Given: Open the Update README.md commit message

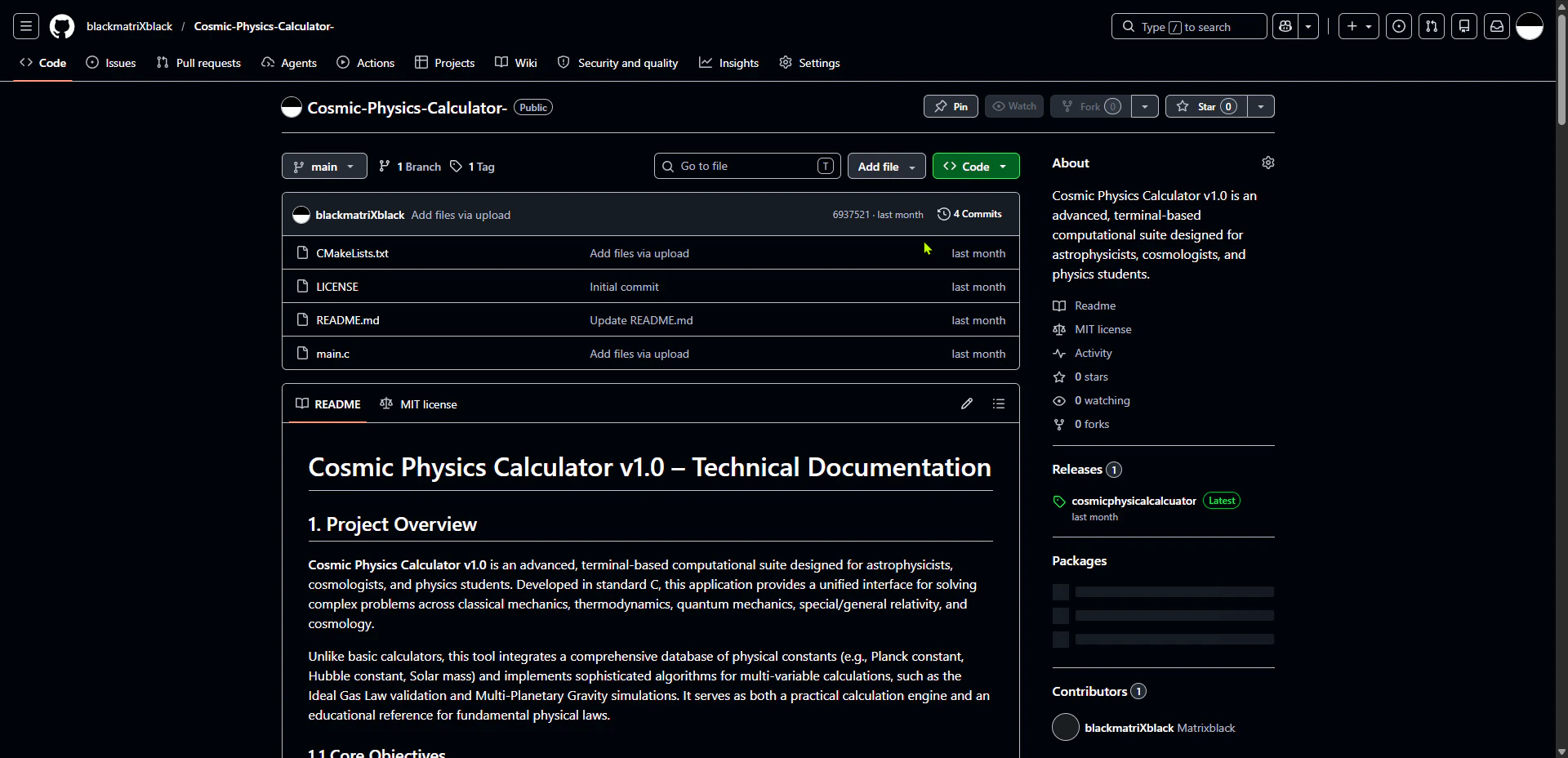Looking at the screenshot, I should click(x=641, y=320).
